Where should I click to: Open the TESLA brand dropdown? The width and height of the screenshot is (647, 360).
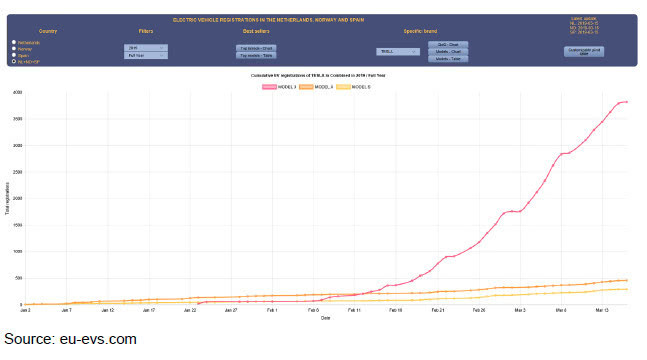pyautogui.click(x=398, y=52)
